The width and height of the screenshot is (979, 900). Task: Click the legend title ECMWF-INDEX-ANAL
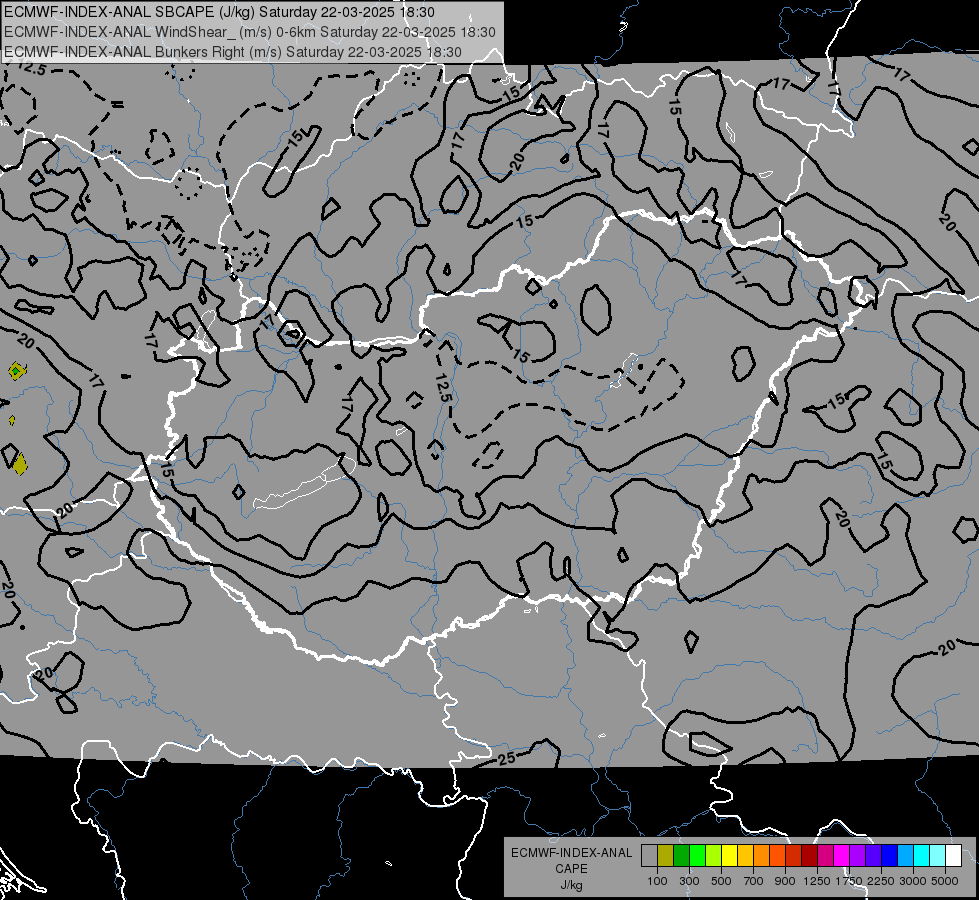[x=572, y=853]
